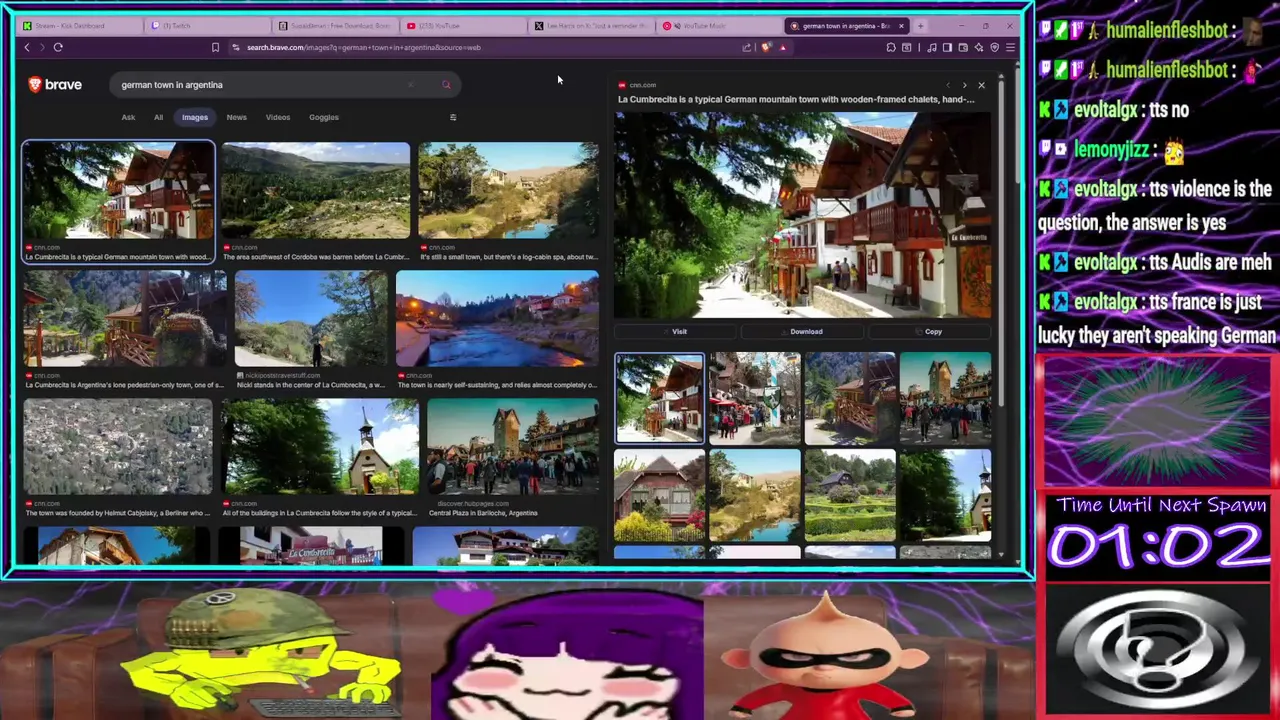Click the 'tts no' chat message by evoltalgx
Image resolution: width=1280 pixels, height=720 pixels.
(x=1113, y=110)
